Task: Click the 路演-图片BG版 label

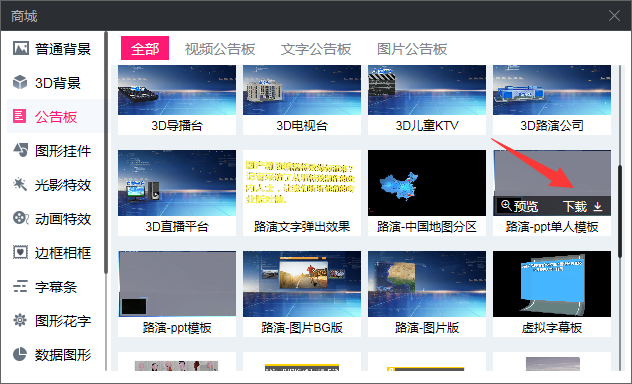Action: coord(302,328)
